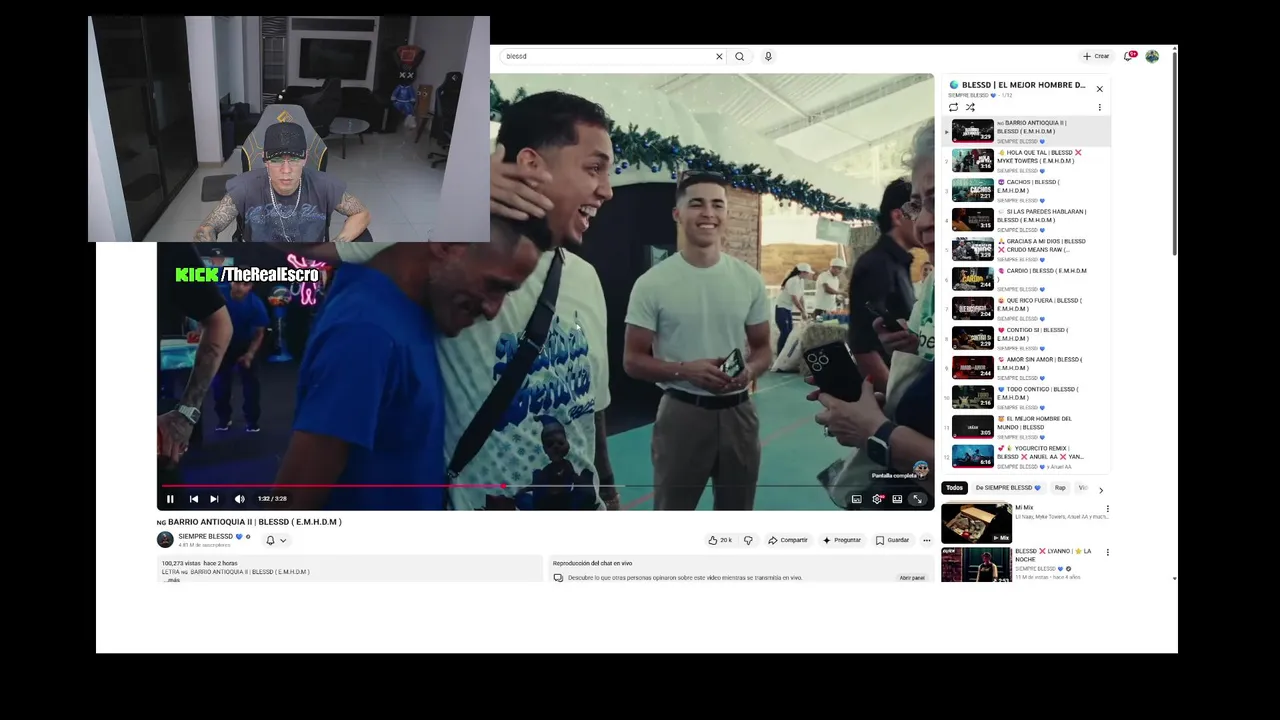Image resolution: width=1280 pixels, height=720 pixels.
Task: Toggle subtitles in the player controls
Action: [x=856, y=499]
